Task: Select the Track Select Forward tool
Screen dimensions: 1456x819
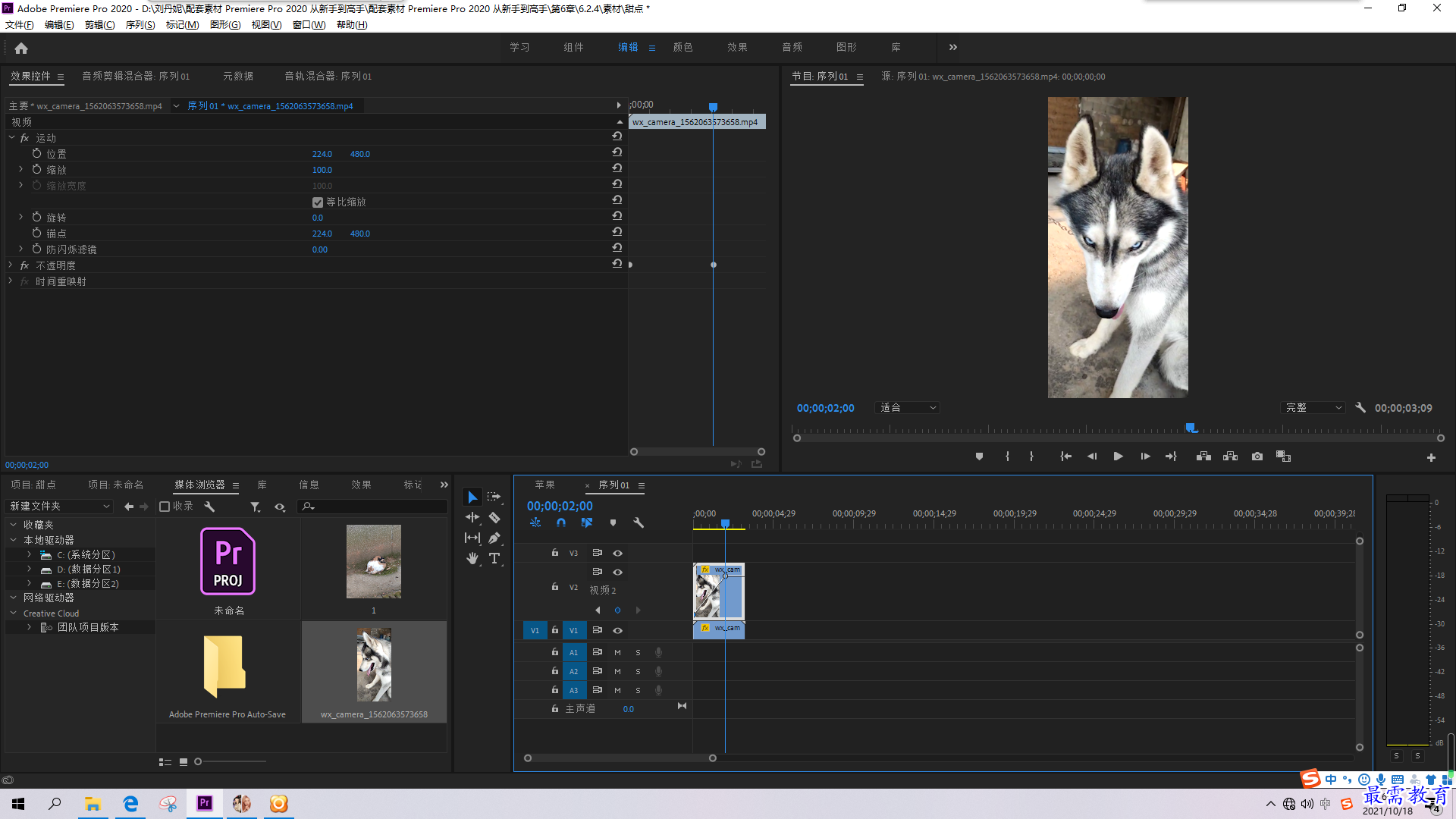Action: pyautogui.click(x=494, y=497)
